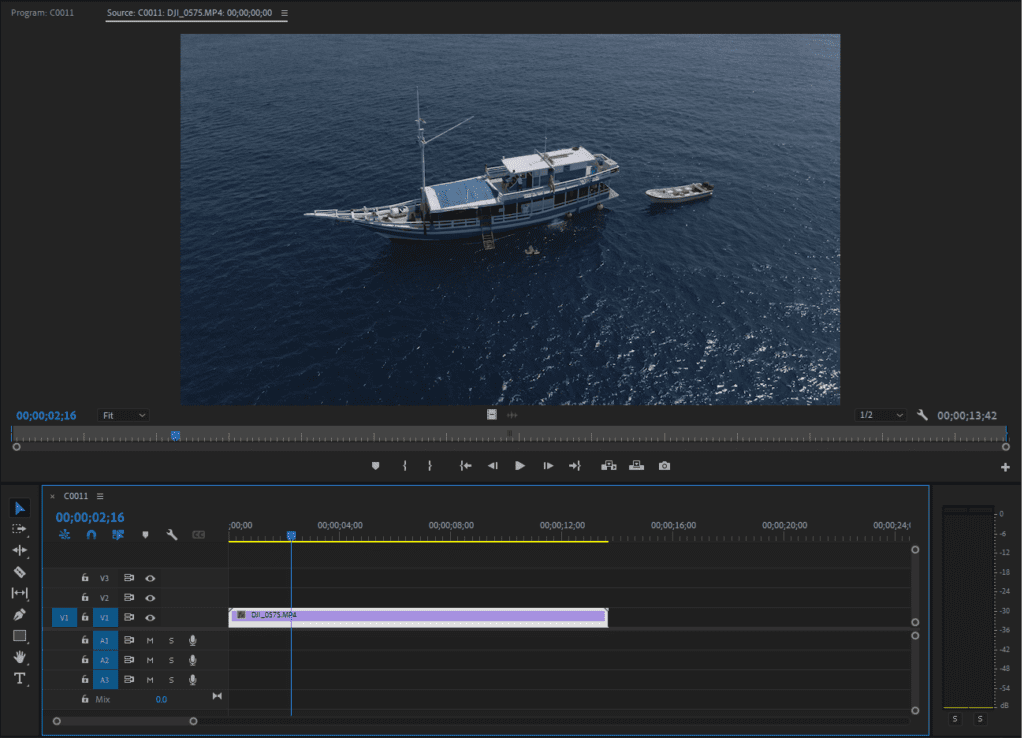
Task: Select the Ripple Edit tool
Action: click(x=20, y=551)
